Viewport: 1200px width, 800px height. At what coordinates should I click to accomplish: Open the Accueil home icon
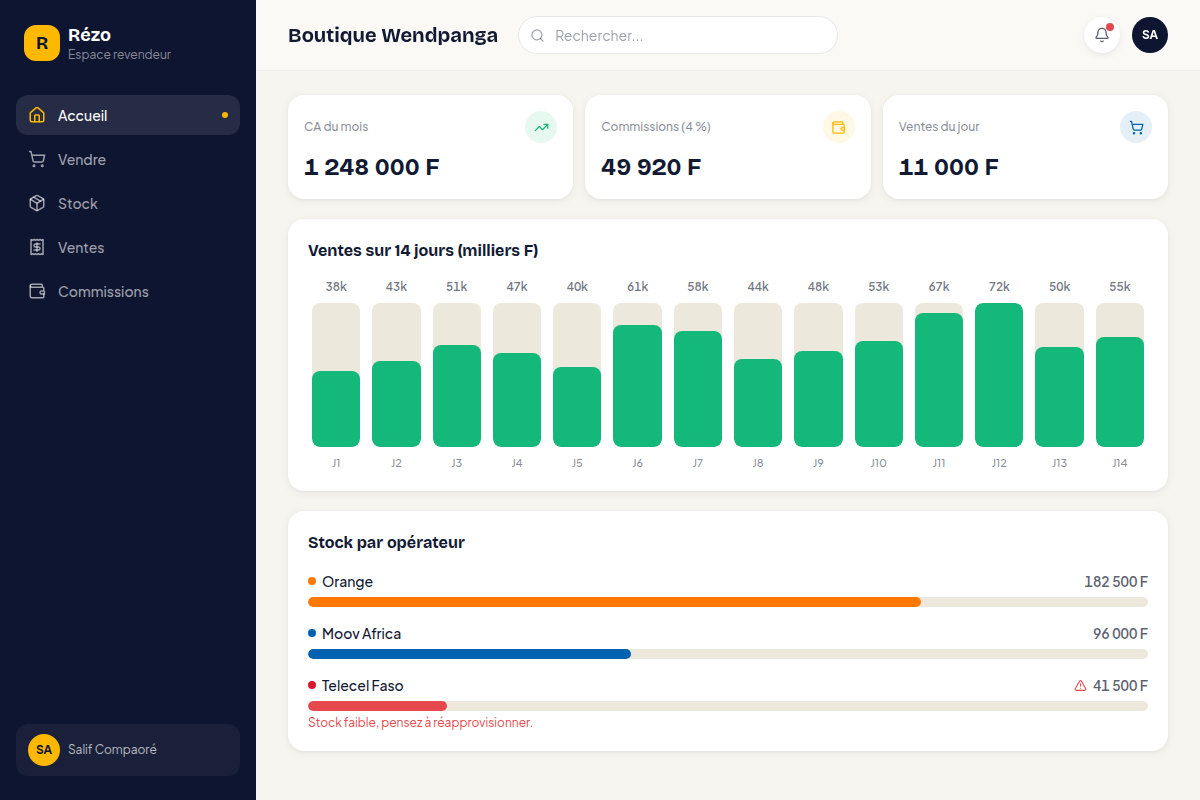pyautogui.click(x=37, y=115)
